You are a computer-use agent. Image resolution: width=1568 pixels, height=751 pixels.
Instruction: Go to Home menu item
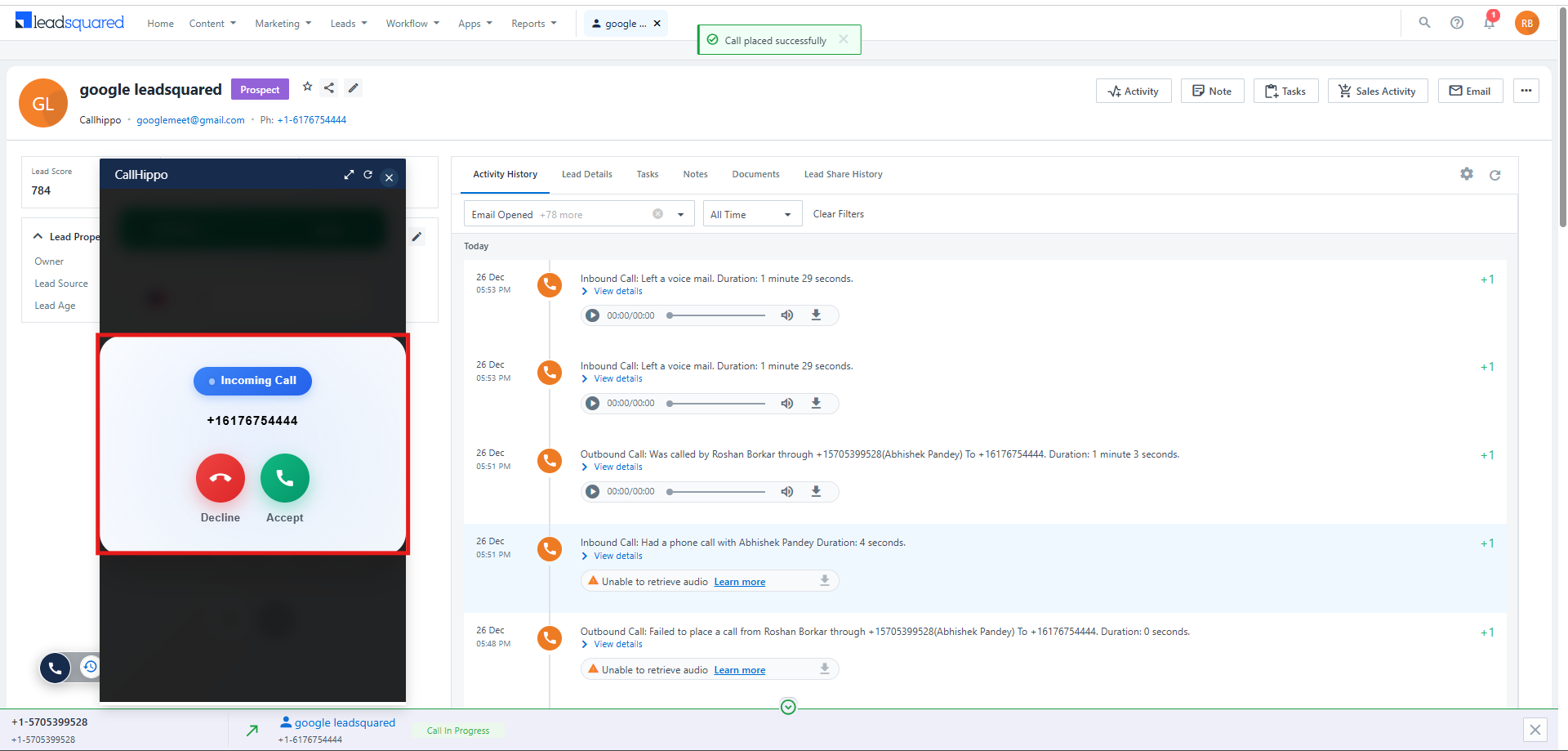point(160,24)
